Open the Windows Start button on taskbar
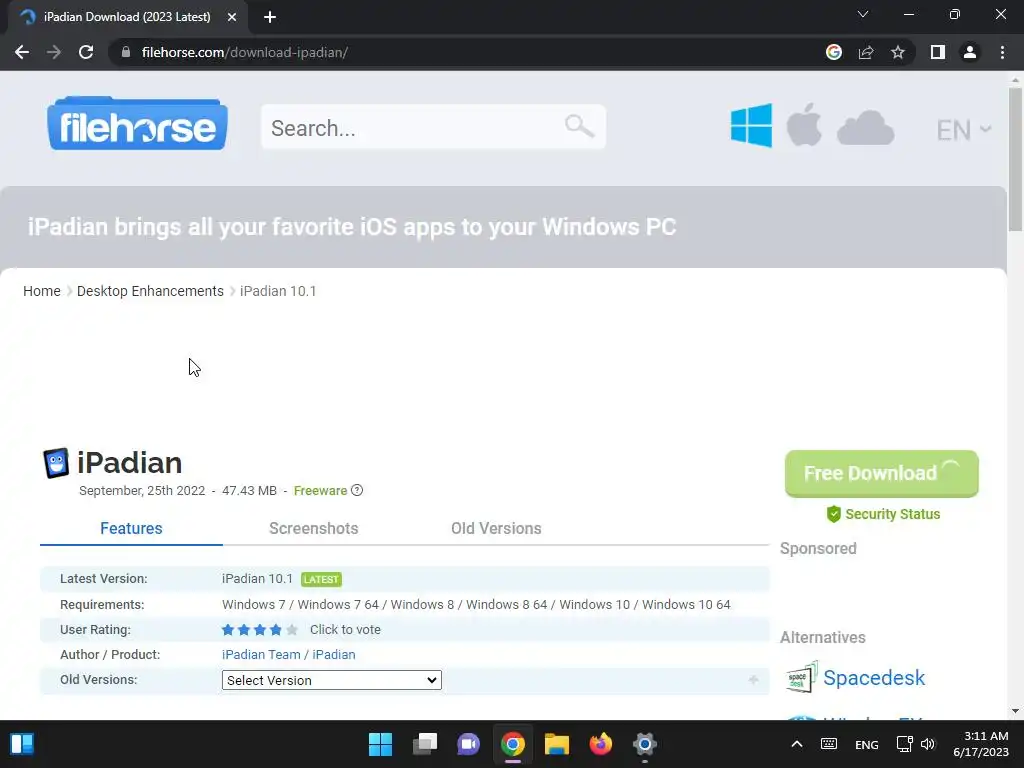 click(380, 744)
